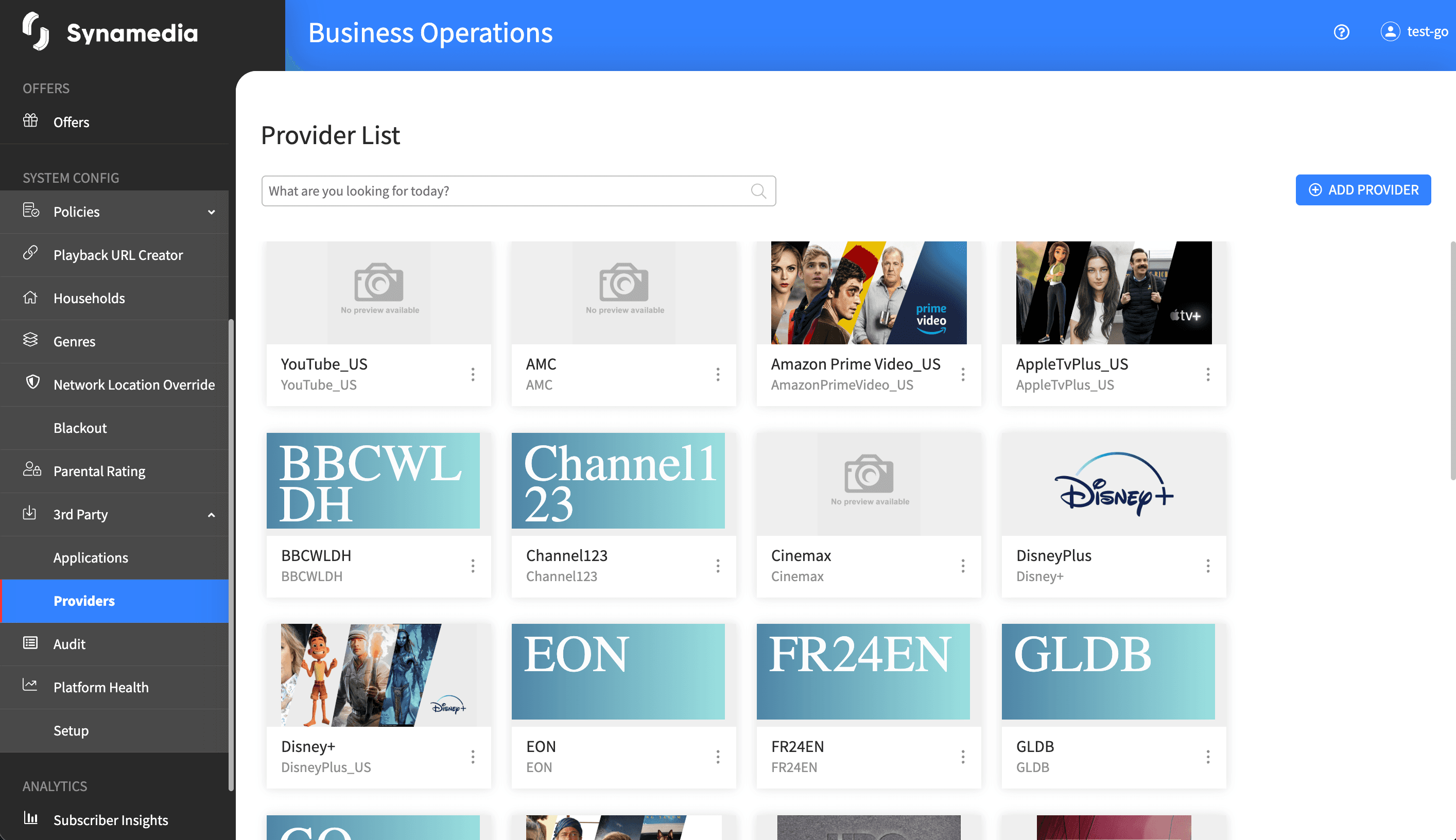
Task: Expand the Policies chevron
Action: [x=211, y=212]
